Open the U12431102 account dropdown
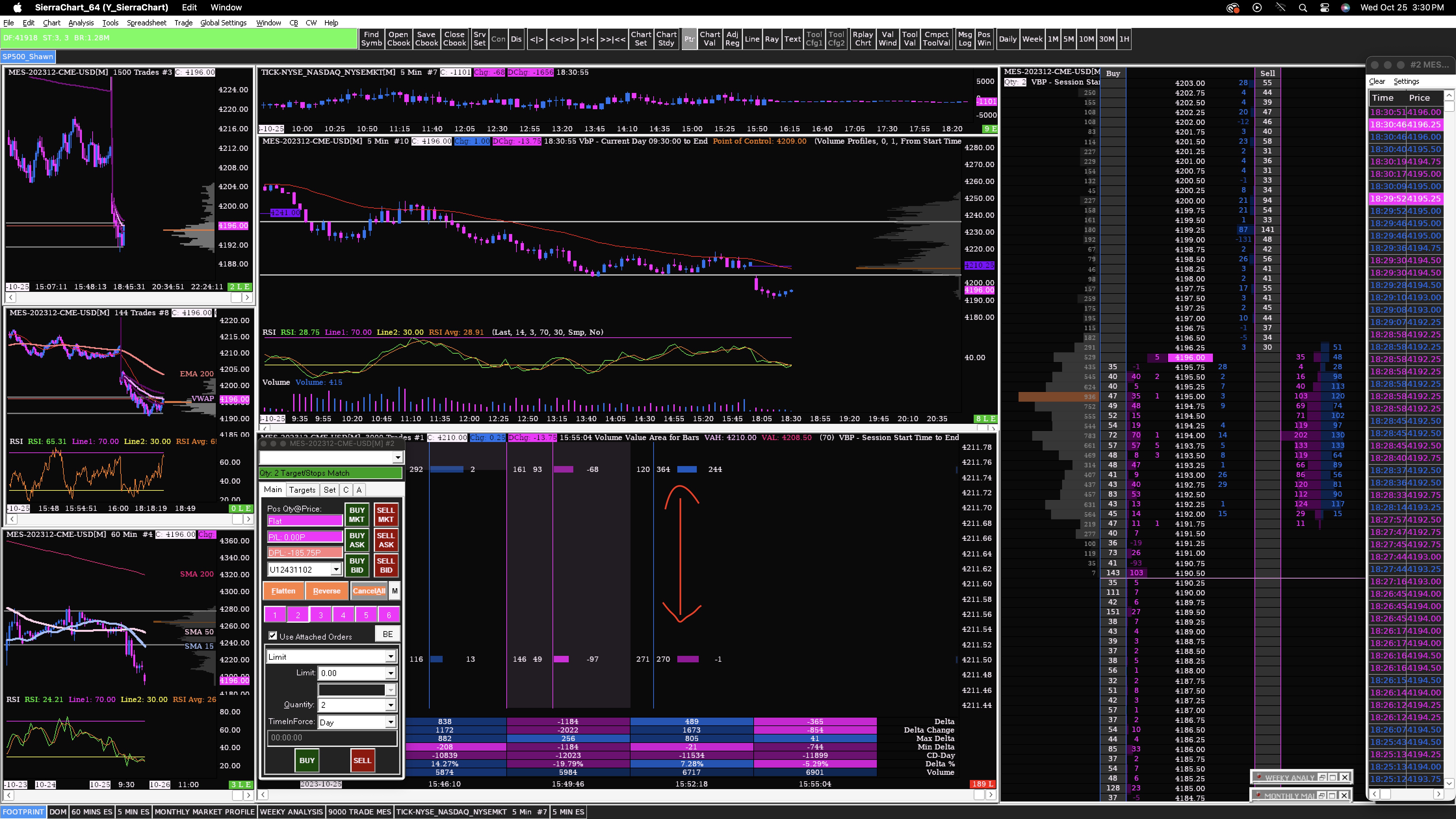 tap(336, 569)
